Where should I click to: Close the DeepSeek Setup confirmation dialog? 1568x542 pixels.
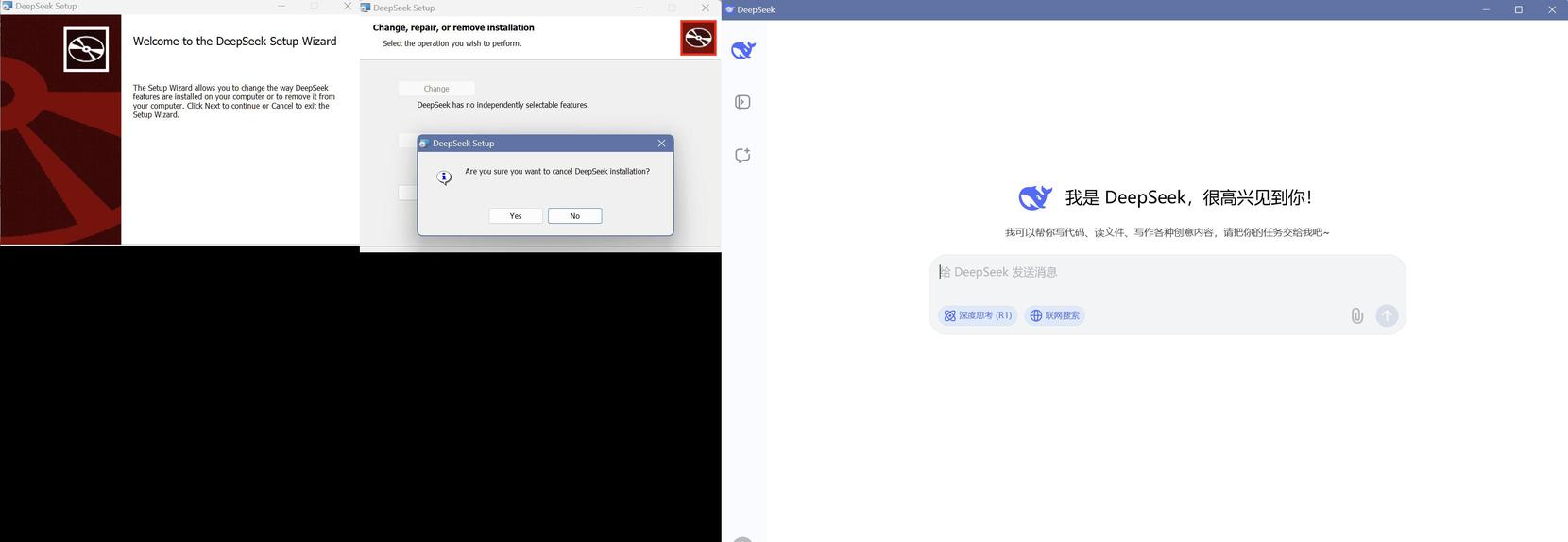coord(661,144)
